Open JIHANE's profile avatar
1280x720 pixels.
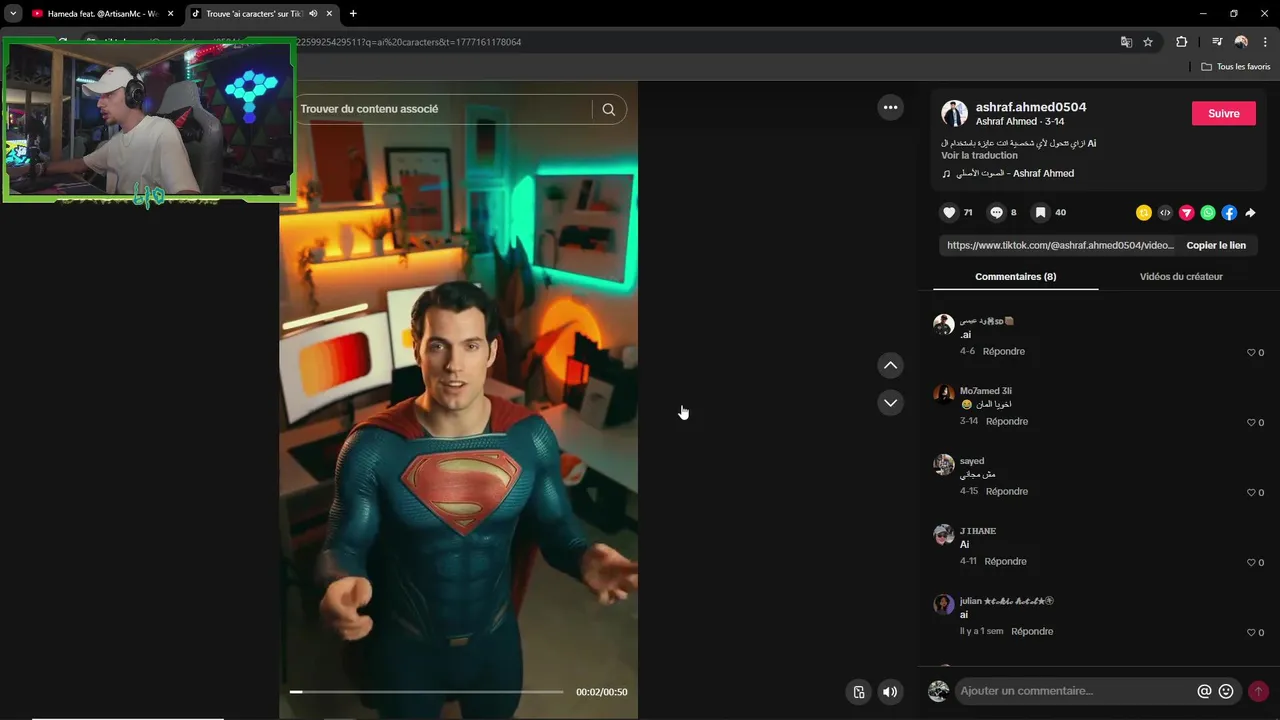944,534
